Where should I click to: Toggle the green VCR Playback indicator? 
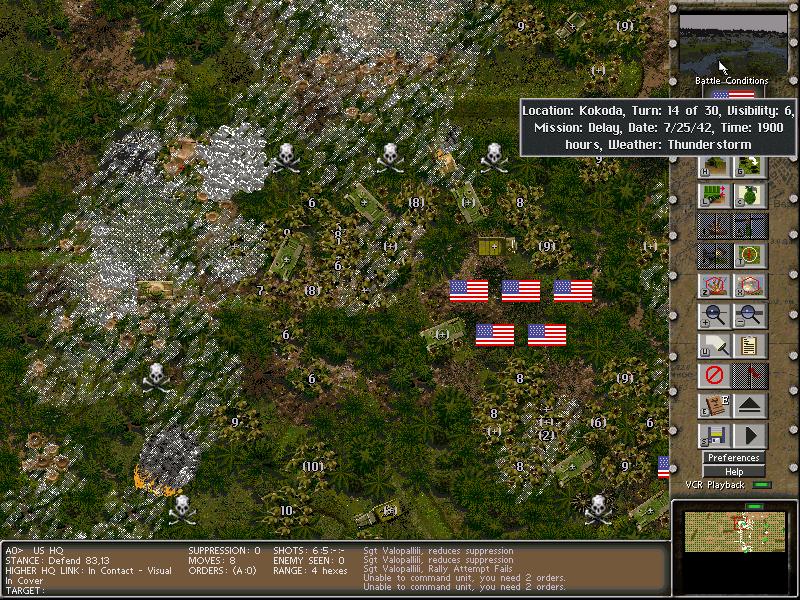click(x=762, y=484)
